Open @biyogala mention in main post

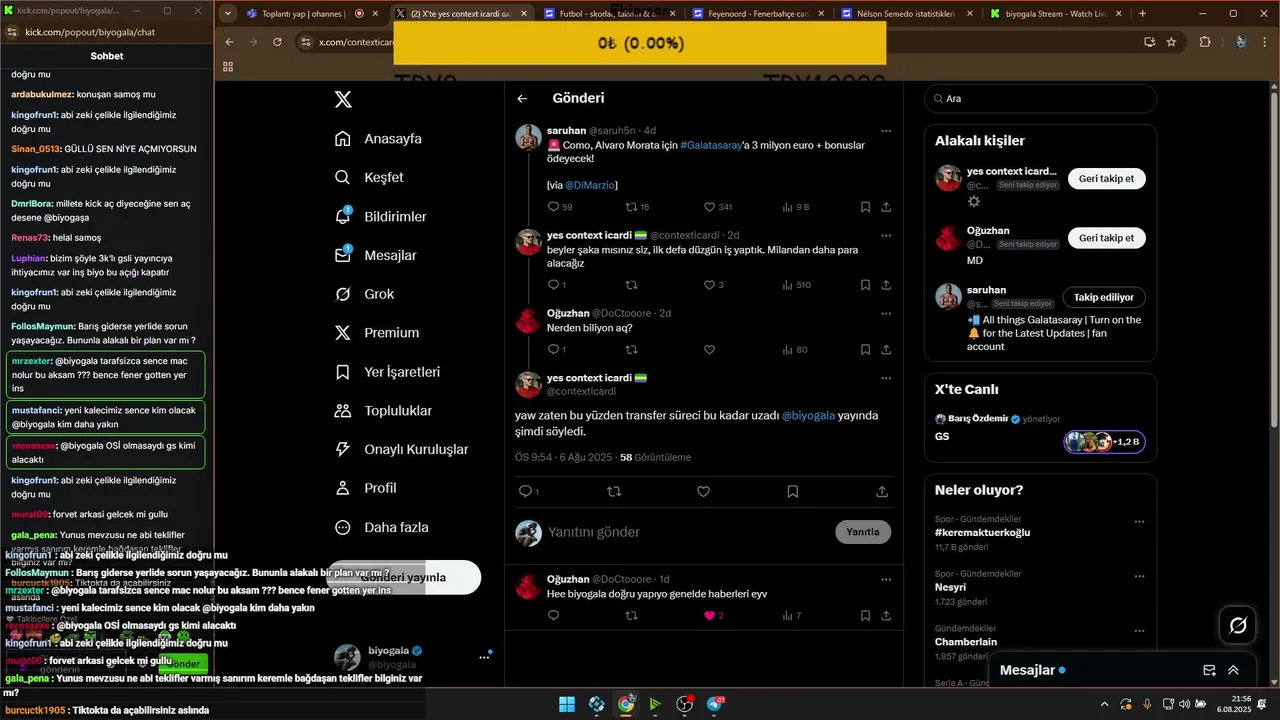(808, 416)
